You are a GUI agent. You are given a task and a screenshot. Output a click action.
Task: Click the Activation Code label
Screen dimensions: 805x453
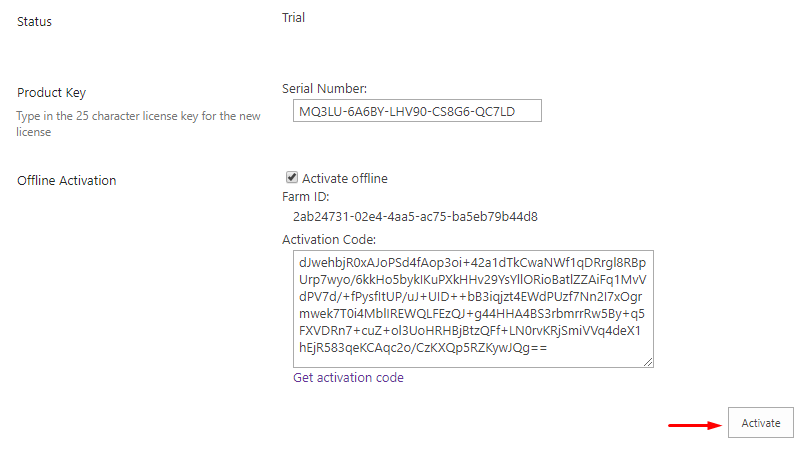(329, 240)
